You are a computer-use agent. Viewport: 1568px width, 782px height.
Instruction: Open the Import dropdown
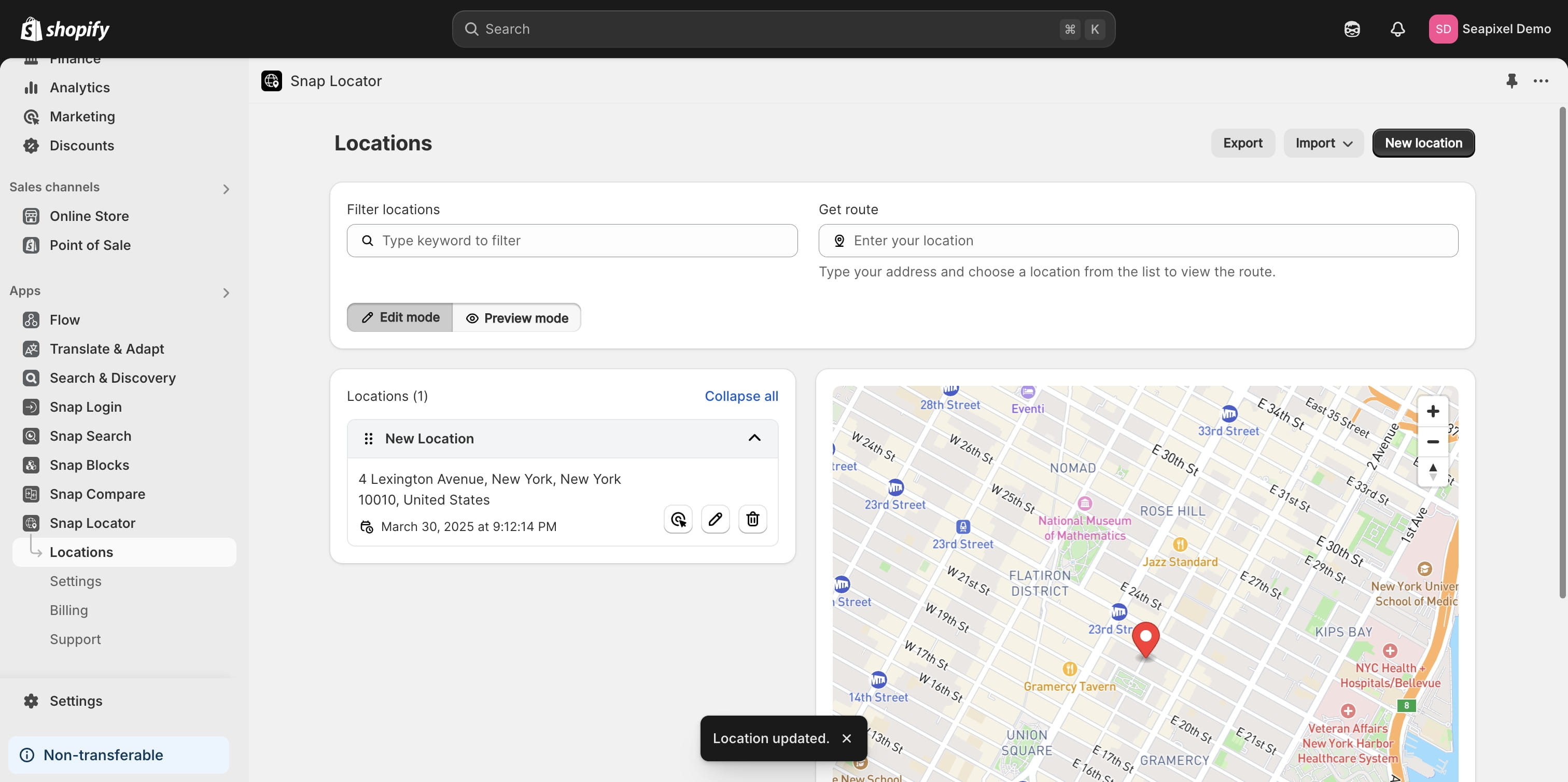1322,143
